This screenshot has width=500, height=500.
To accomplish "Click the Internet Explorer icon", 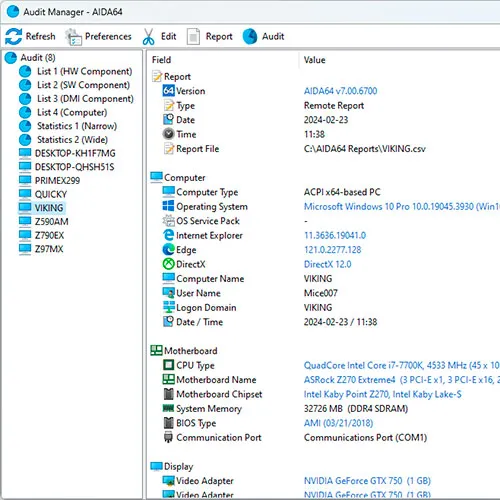I will click(x=168, y=235).
